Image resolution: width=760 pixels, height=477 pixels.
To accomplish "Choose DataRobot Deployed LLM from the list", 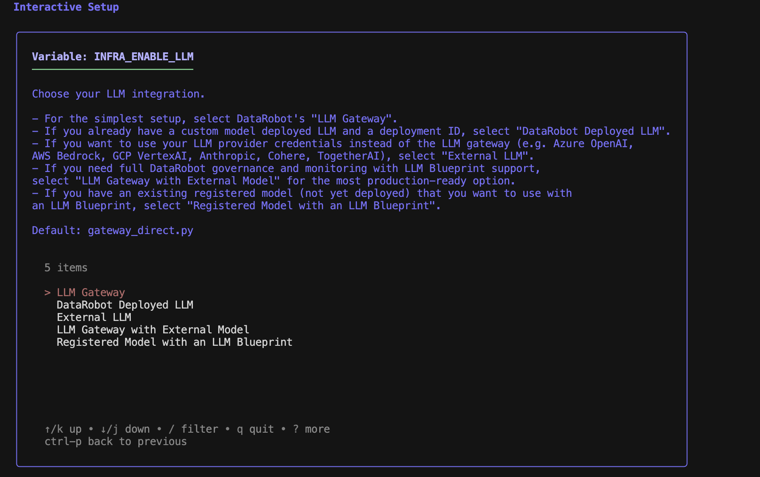I will tap(125, 305).
